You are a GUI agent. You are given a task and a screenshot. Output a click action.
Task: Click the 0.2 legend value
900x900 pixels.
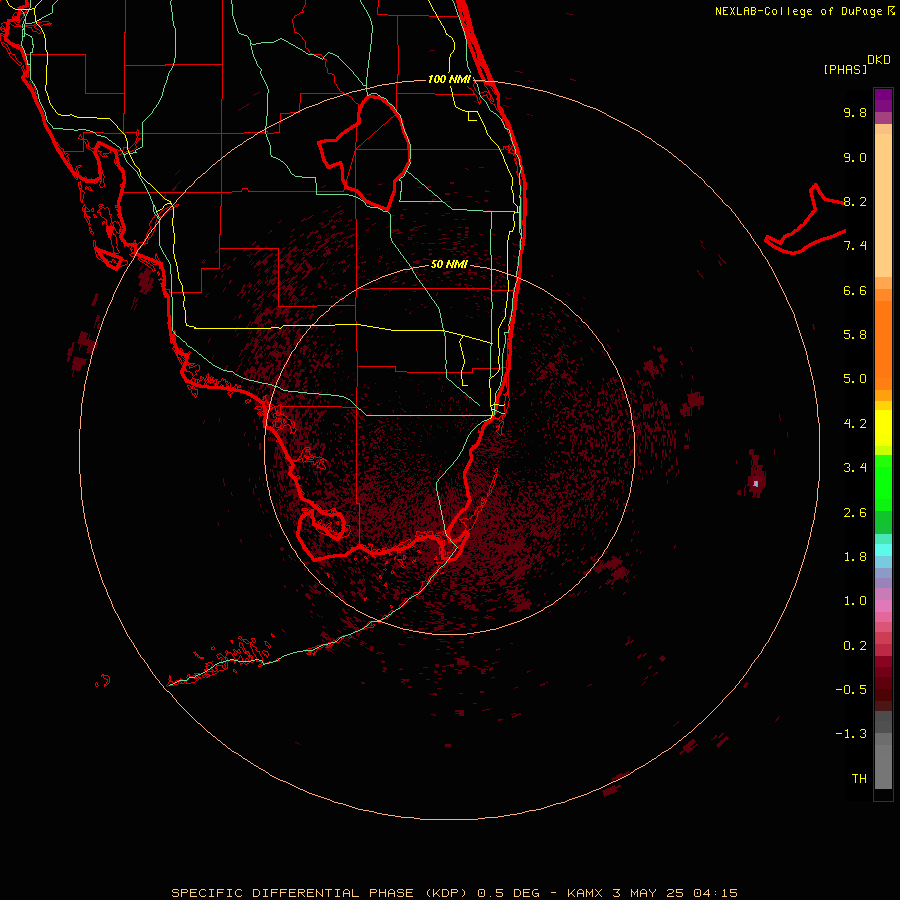tap(855, 646)
